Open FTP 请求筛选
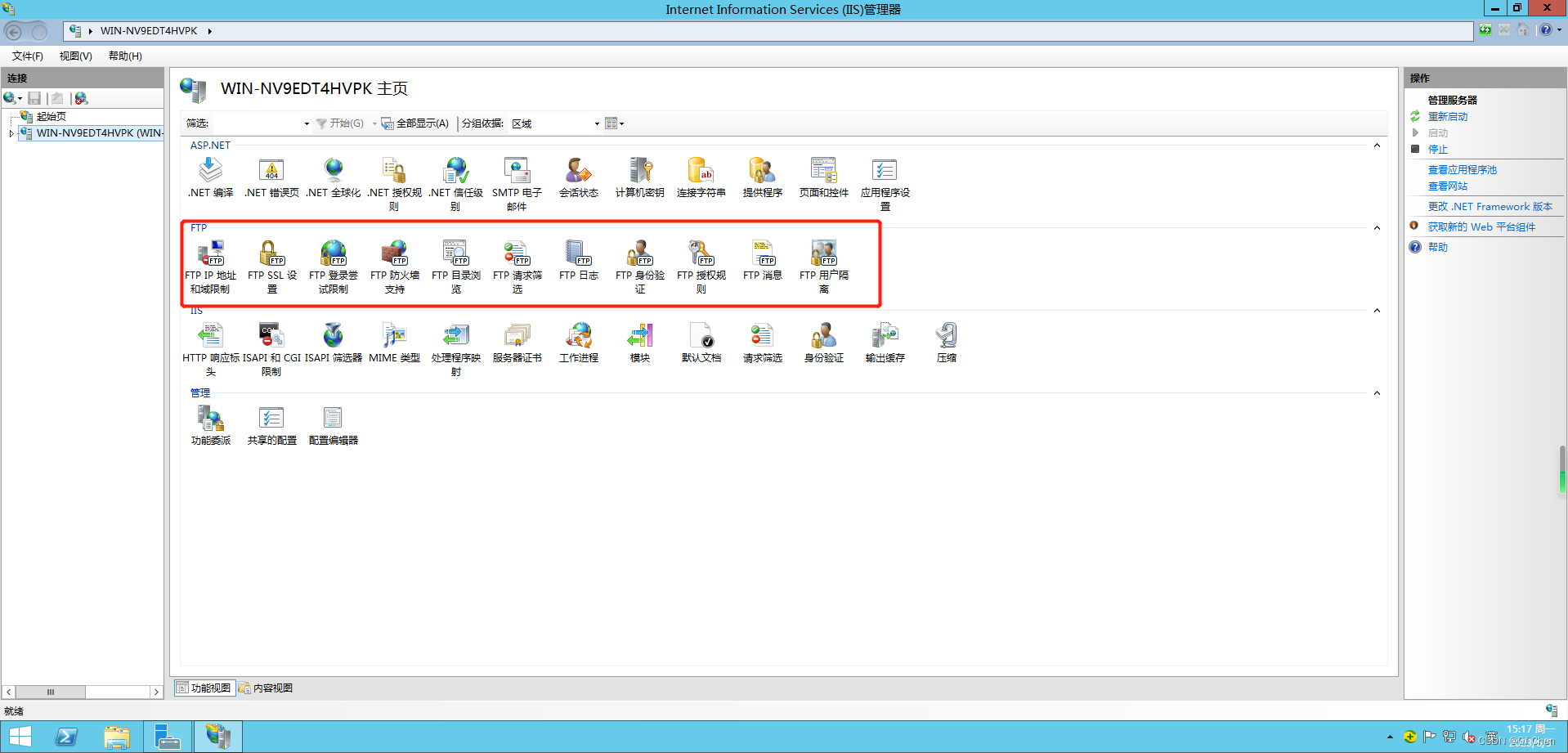The height and width of the screenshot is (753, 1568). (517, 267)
